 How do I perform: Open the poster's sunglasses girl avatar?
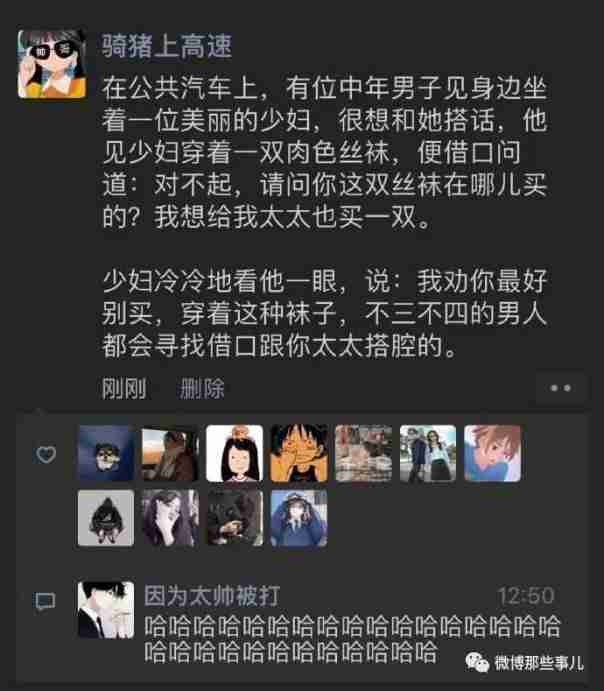tap(52, 63)
